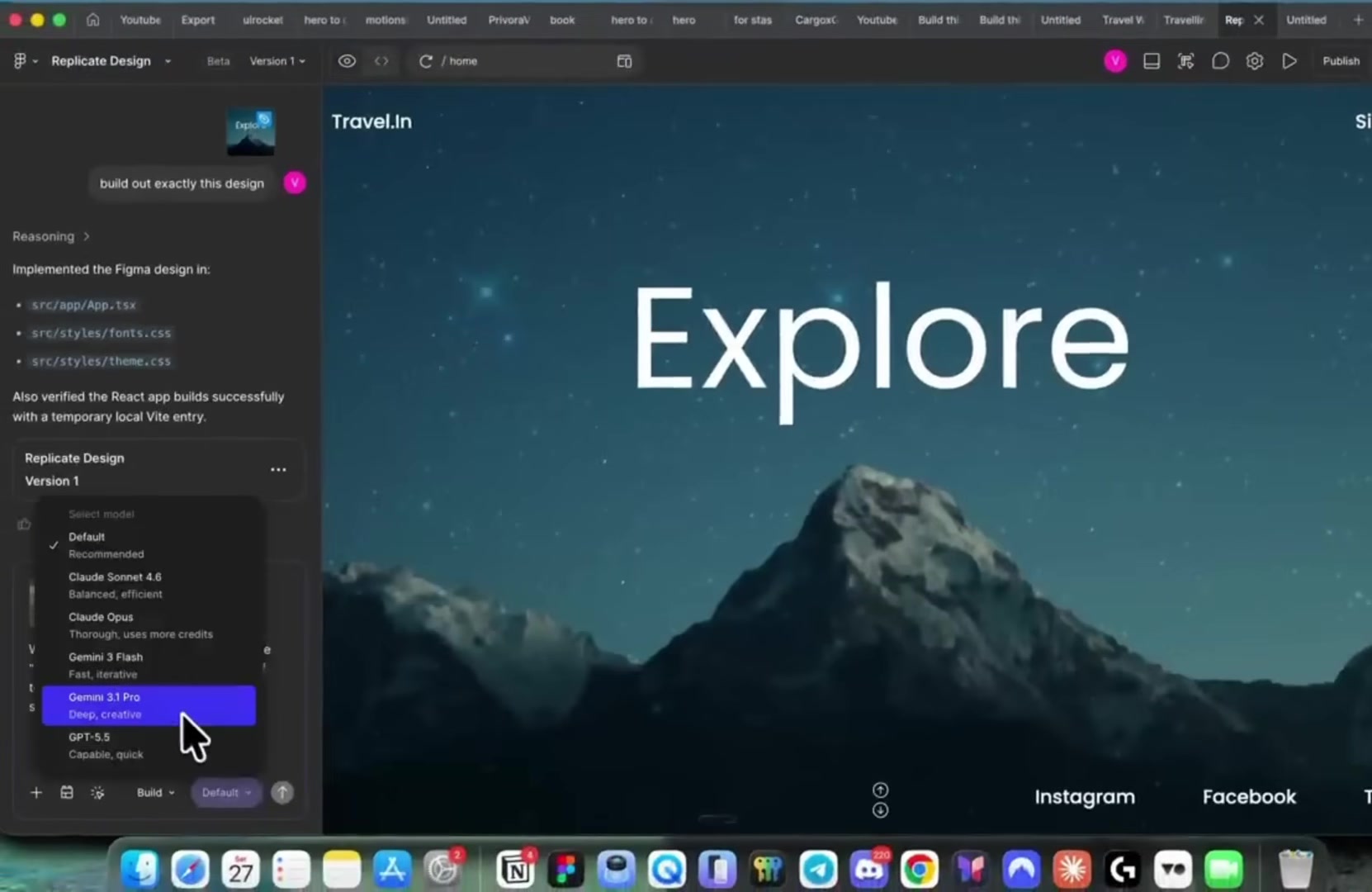
Task: Click the down arrow circle in preview
Action: (x=881, y=810)
